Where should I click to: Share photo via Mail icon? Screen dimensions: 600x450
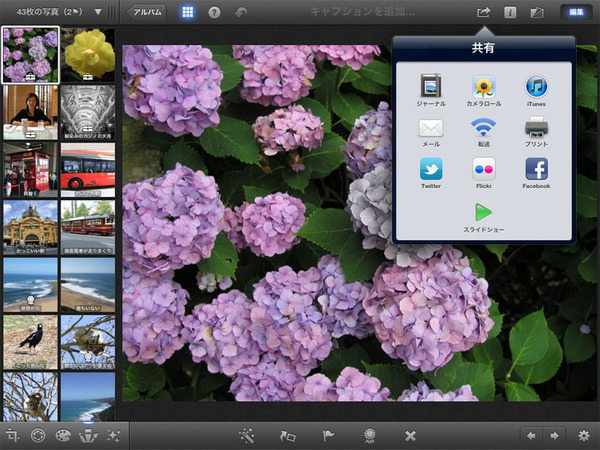pyautogui.click(x=431, y=128)
